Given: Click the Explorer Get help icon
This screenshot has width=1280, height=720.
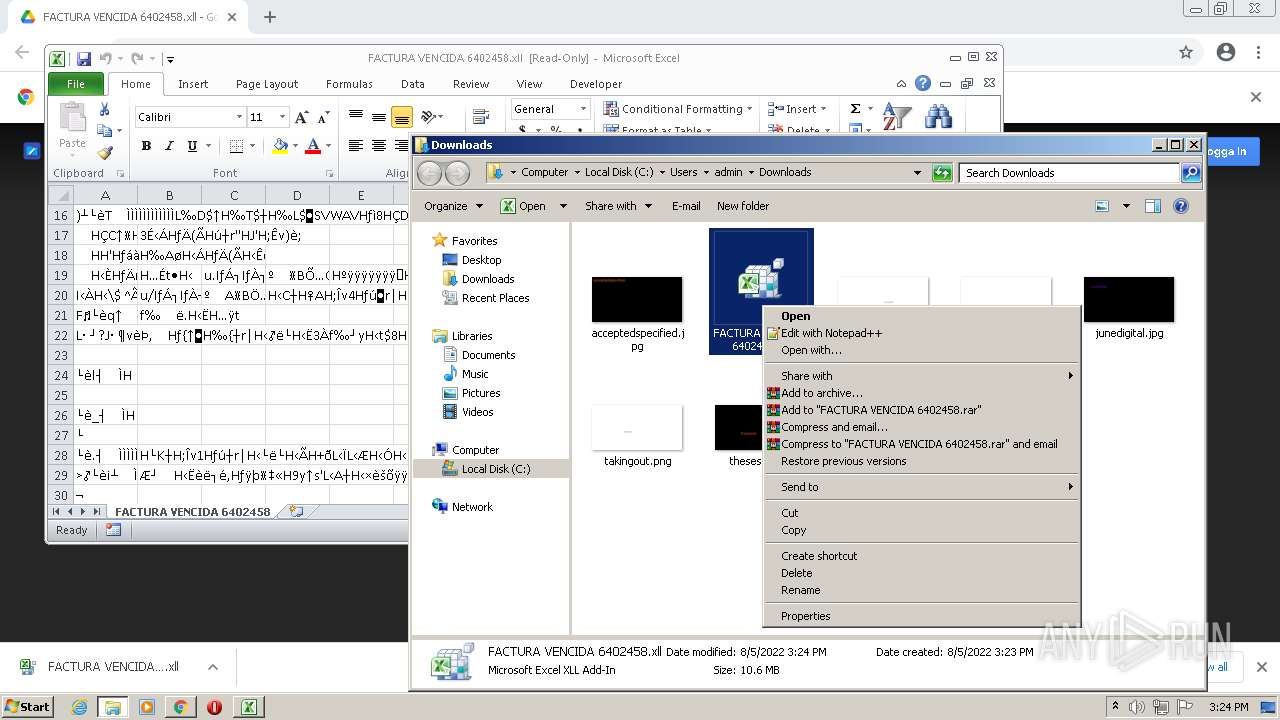Looking at the screenshot, I should click(x=1181, y=206).
